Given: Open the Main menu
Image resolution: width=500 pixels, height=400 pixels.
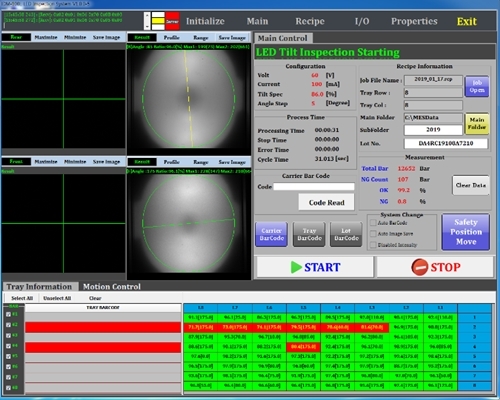Looking at the screenshot, I should [x=257, y=21].
